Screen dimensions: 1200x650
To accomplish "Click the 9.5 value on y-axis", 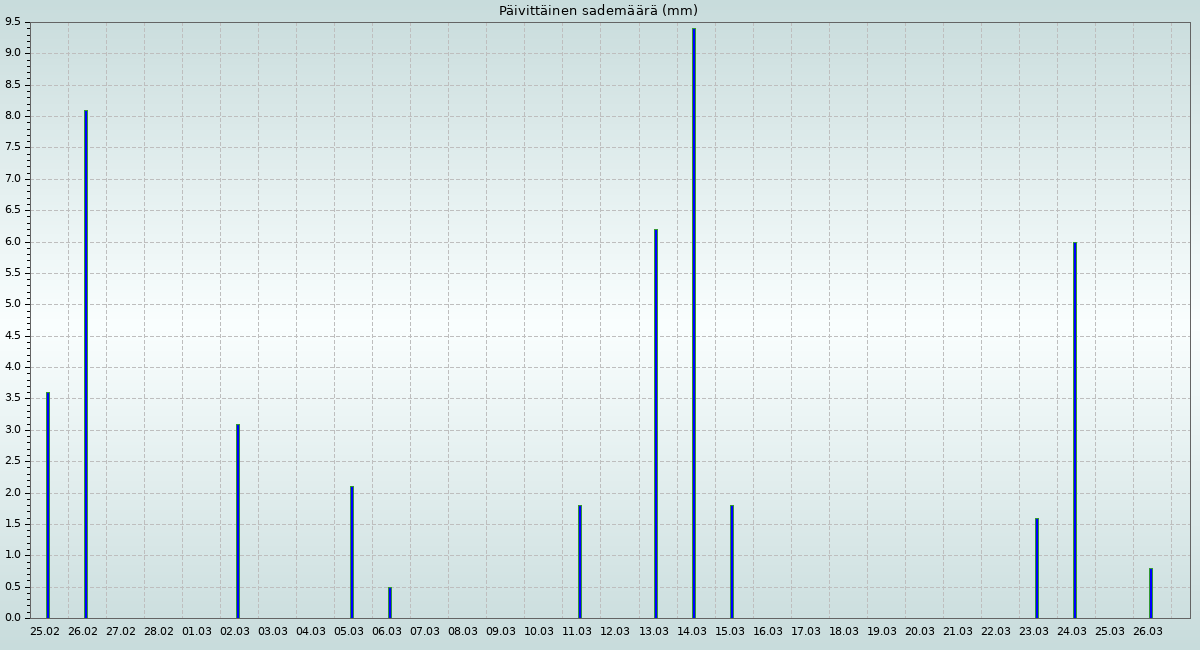I will click(12, 21).
